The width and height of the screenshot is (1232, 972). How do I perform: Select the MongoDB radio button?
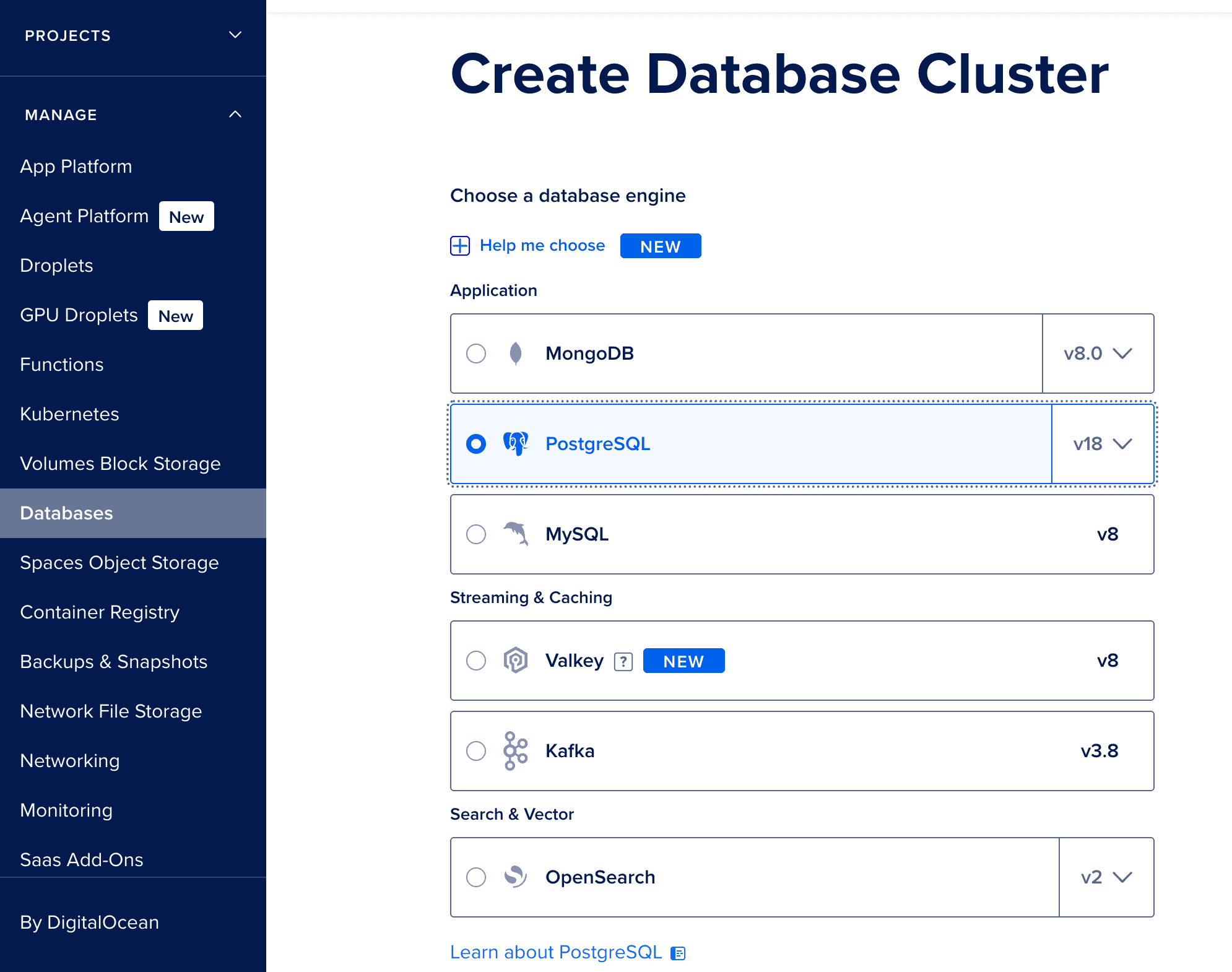click(x=476, y=354)
